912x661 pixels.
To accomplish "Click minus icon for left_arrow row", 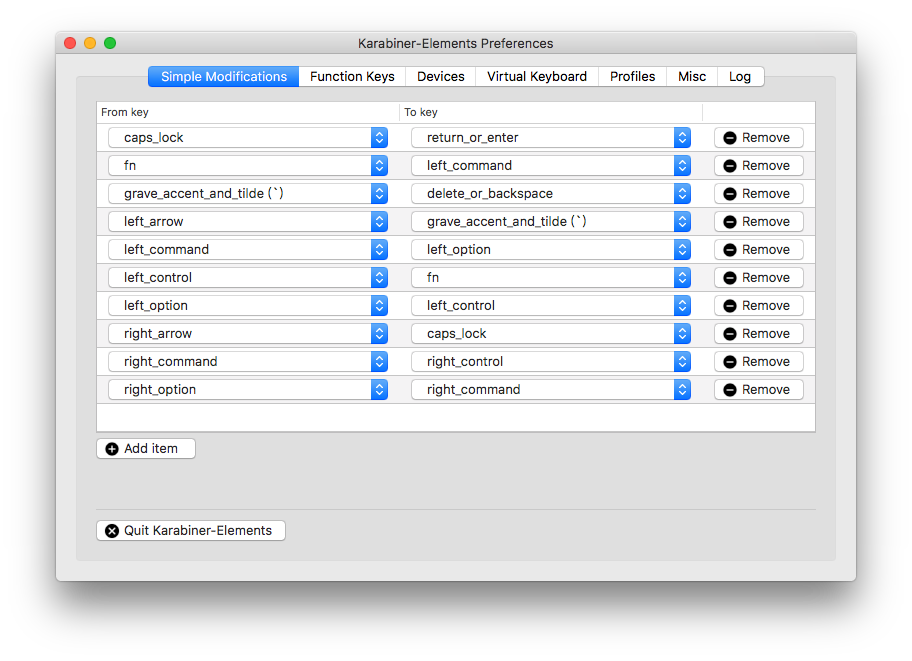I will click(x=730, y=222).
